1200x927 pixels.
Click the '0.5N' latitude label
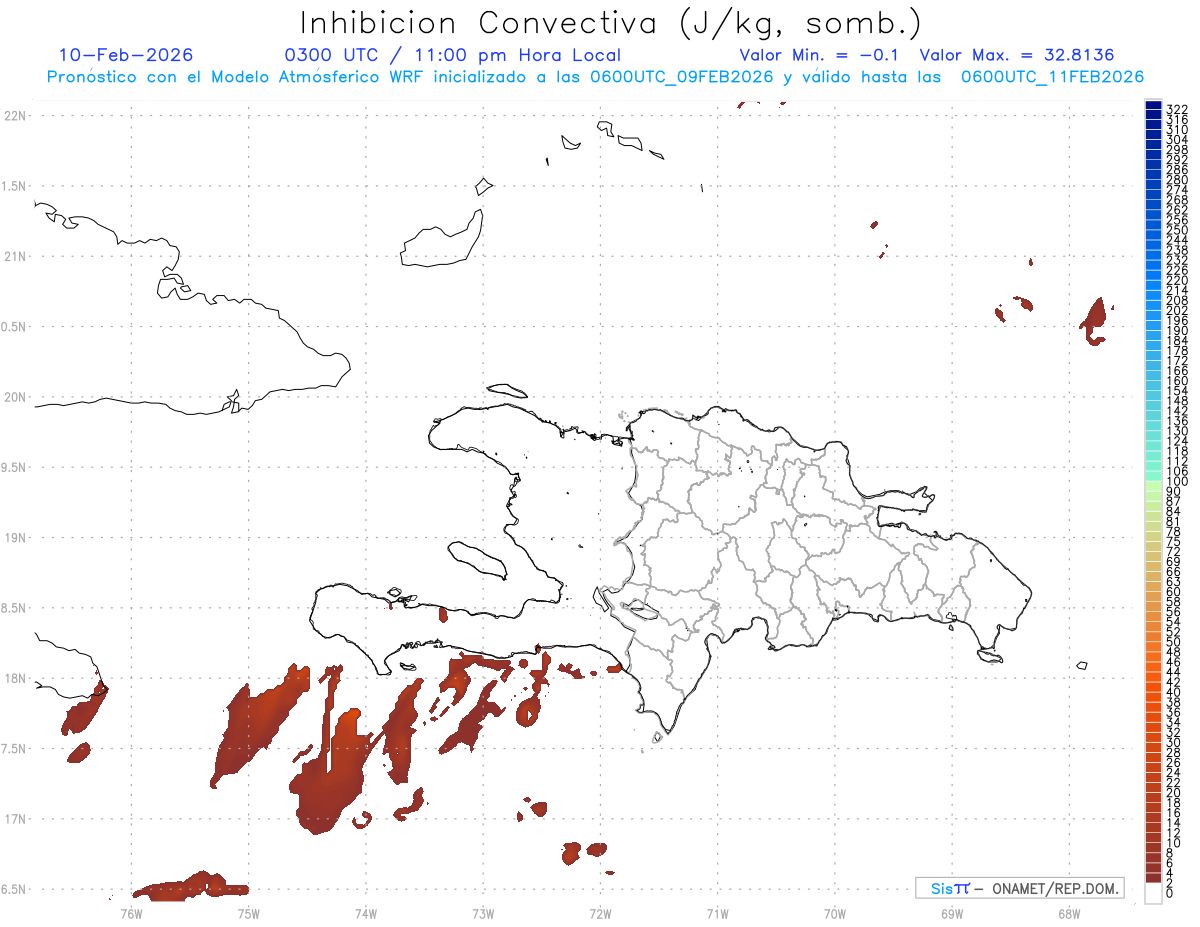point(15,327)
